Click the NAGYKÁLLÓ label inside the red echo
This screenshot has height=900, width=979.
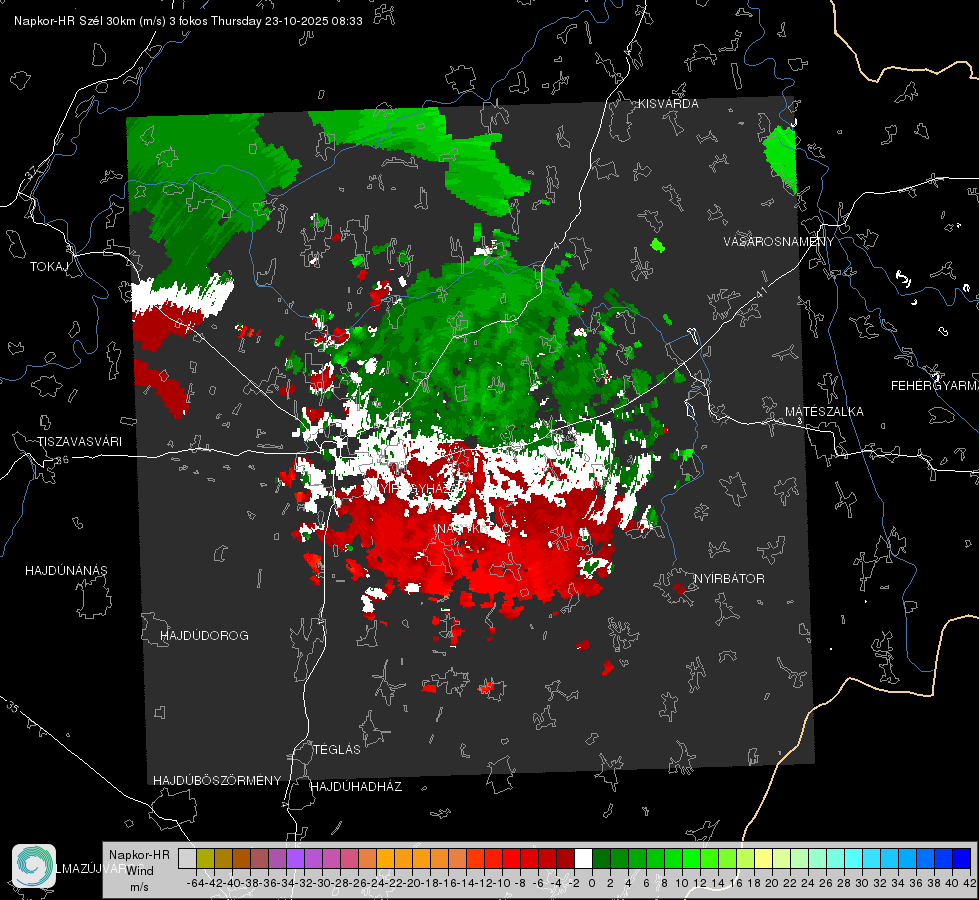[x=473, y=529]
